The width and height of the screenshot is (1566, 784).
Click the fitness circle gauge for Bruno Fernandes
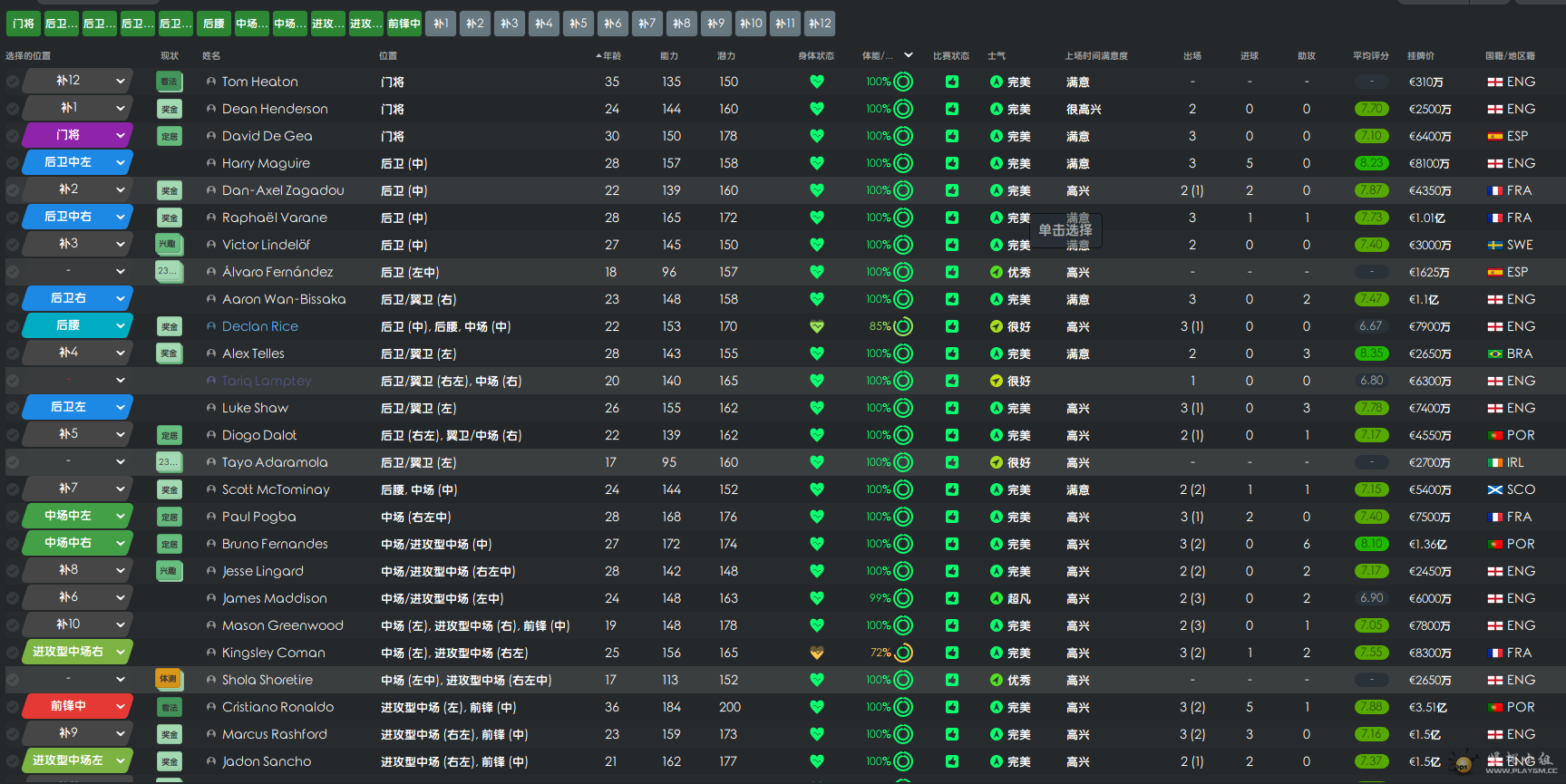coord(903,544)
